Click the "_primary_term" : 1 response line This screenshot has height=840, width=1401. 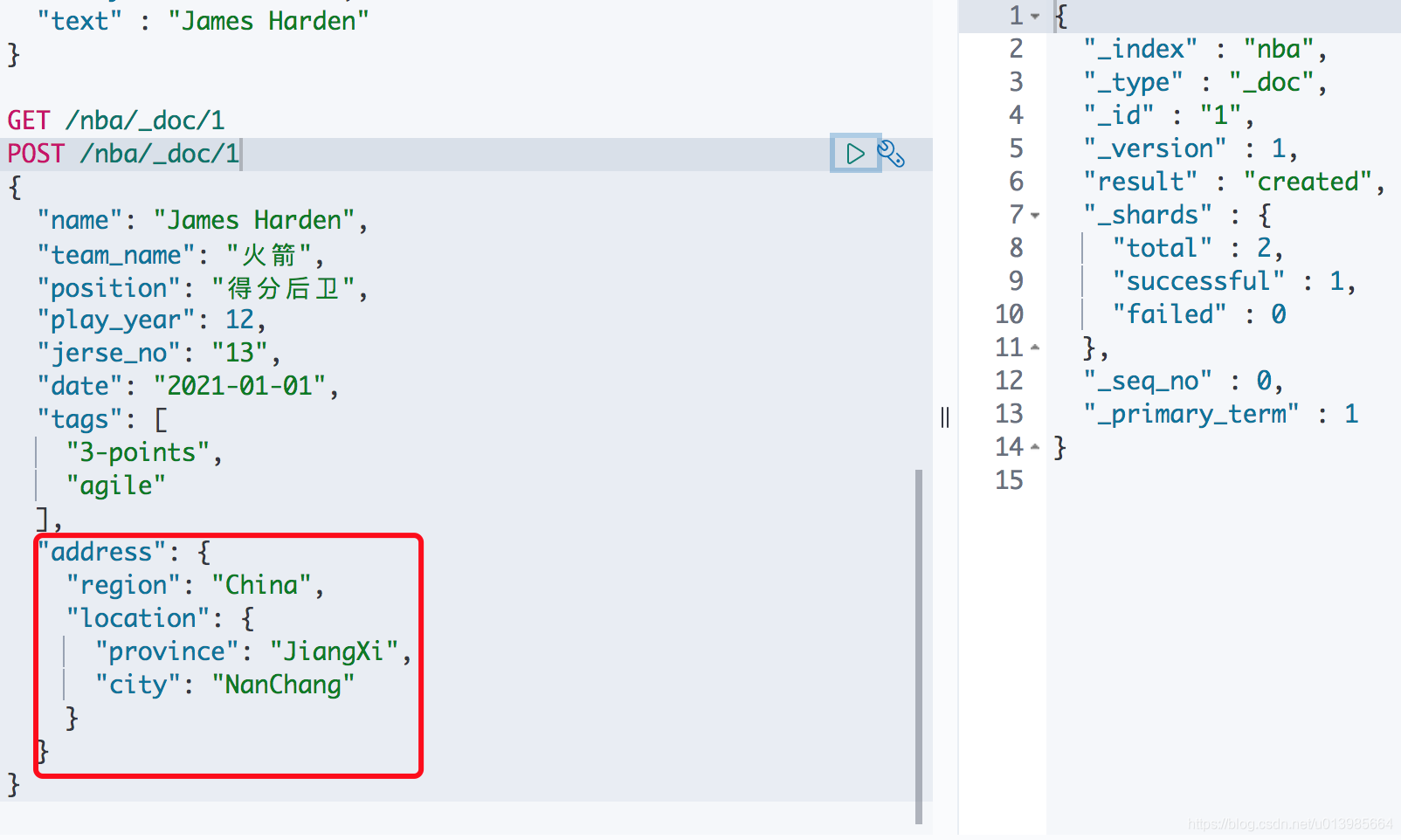tap(1221, 414)
